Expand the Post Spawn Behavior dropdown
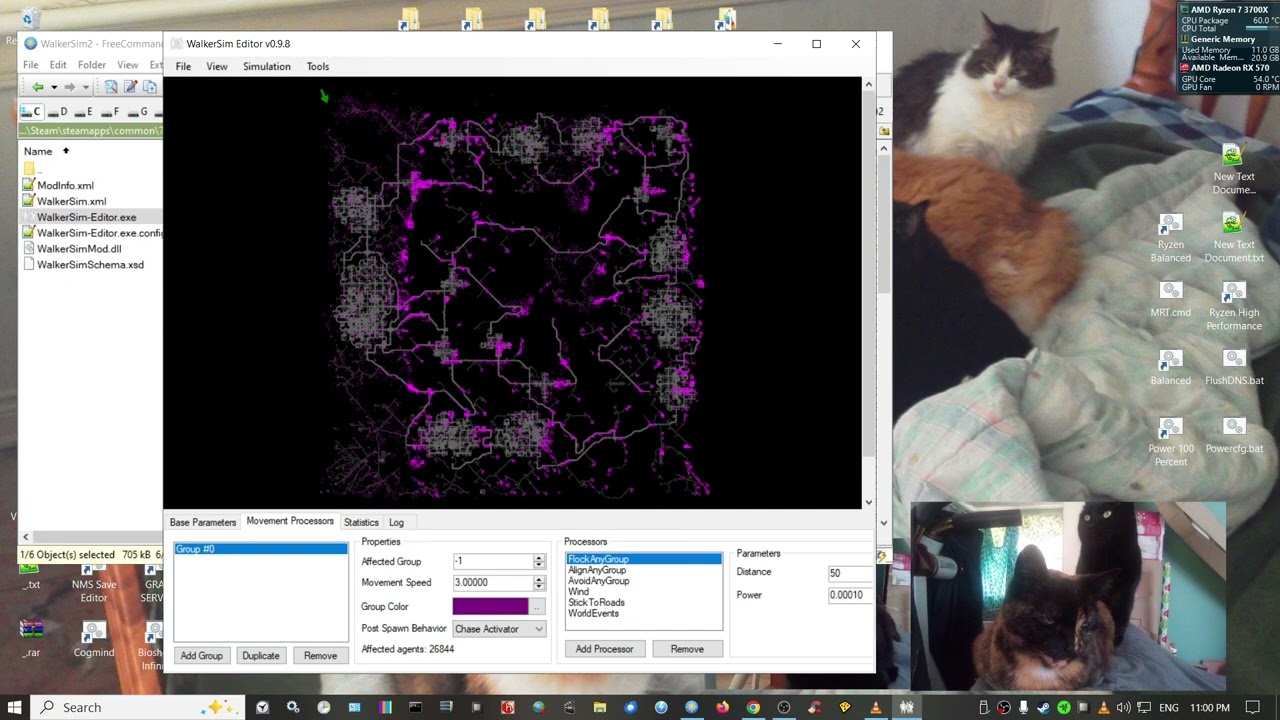The image size is (1280, 720). coord(499,629)
